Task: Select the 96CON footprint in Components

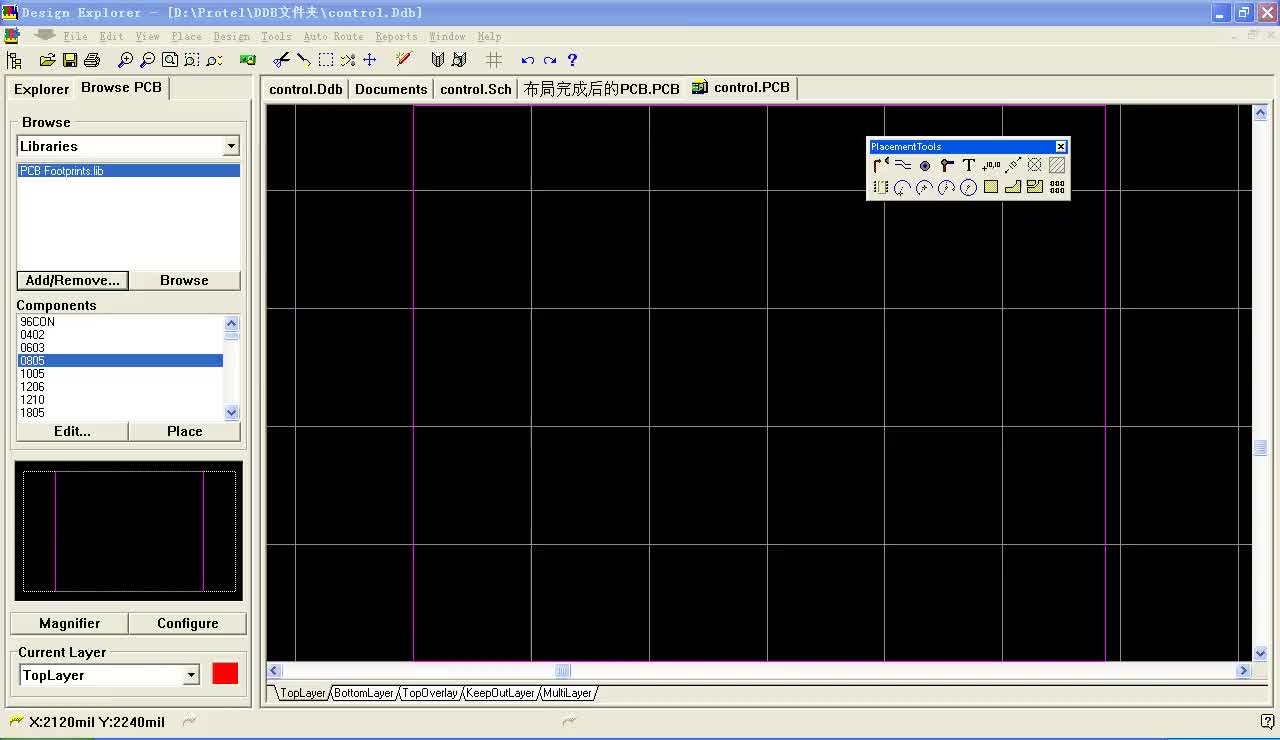Action: pos(120,322)
